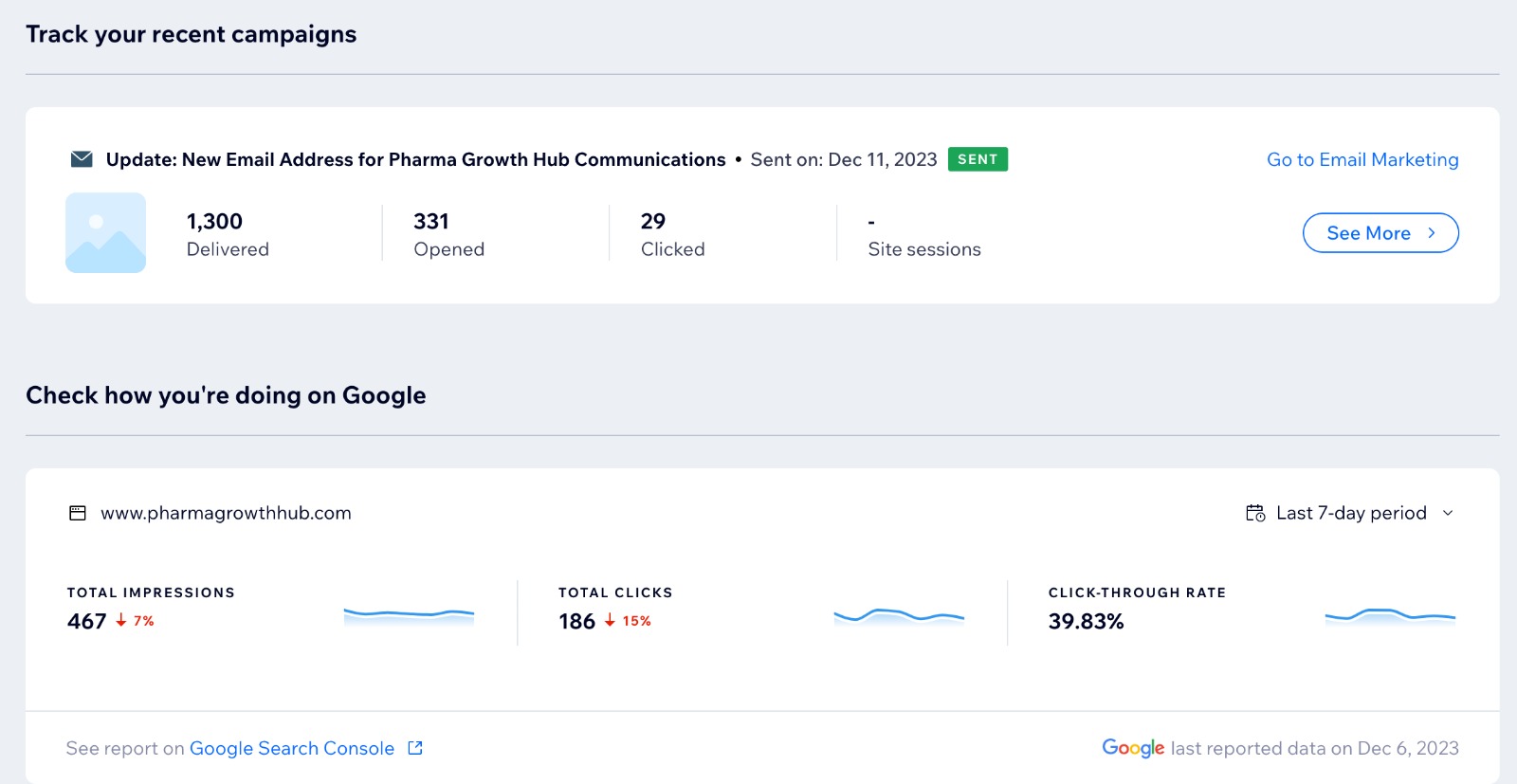The image size is (1517, 784).
Task: Click the Total Clicks sparkline chart
Action: (x=899, y=616)
